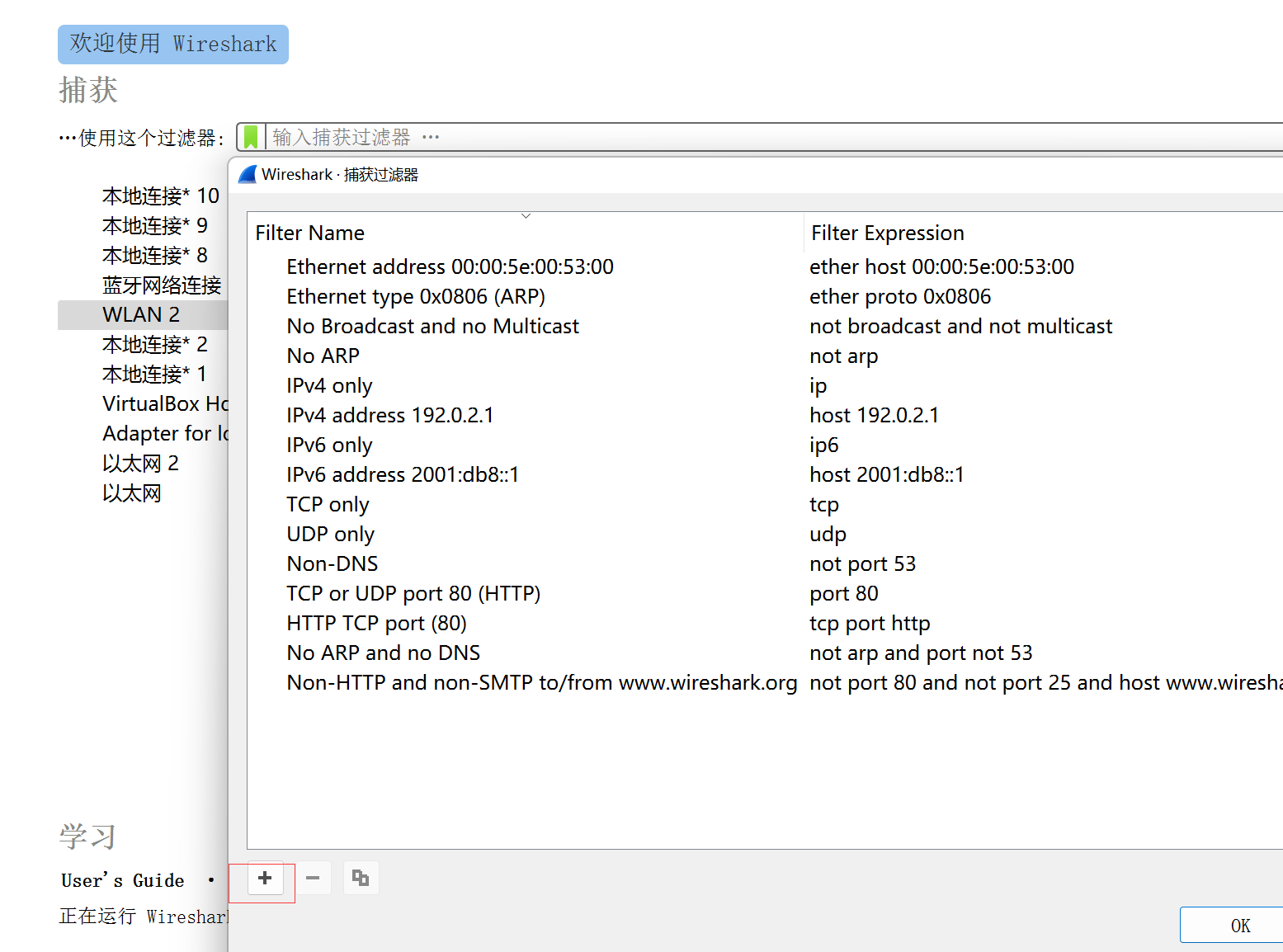
Task: Click the 'not broadcast and not multicast' expression
Action: [x=961, y=326]
